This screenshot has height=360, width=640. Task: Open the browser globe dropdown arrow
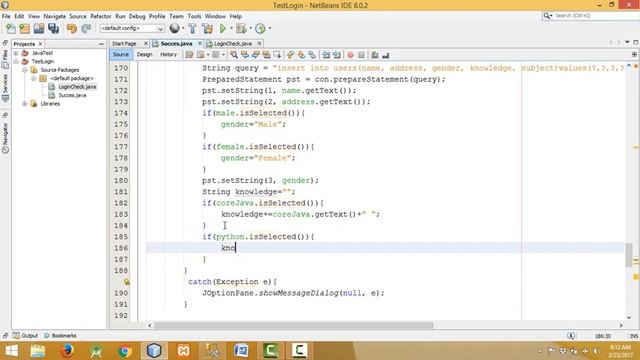pos(183,28)
